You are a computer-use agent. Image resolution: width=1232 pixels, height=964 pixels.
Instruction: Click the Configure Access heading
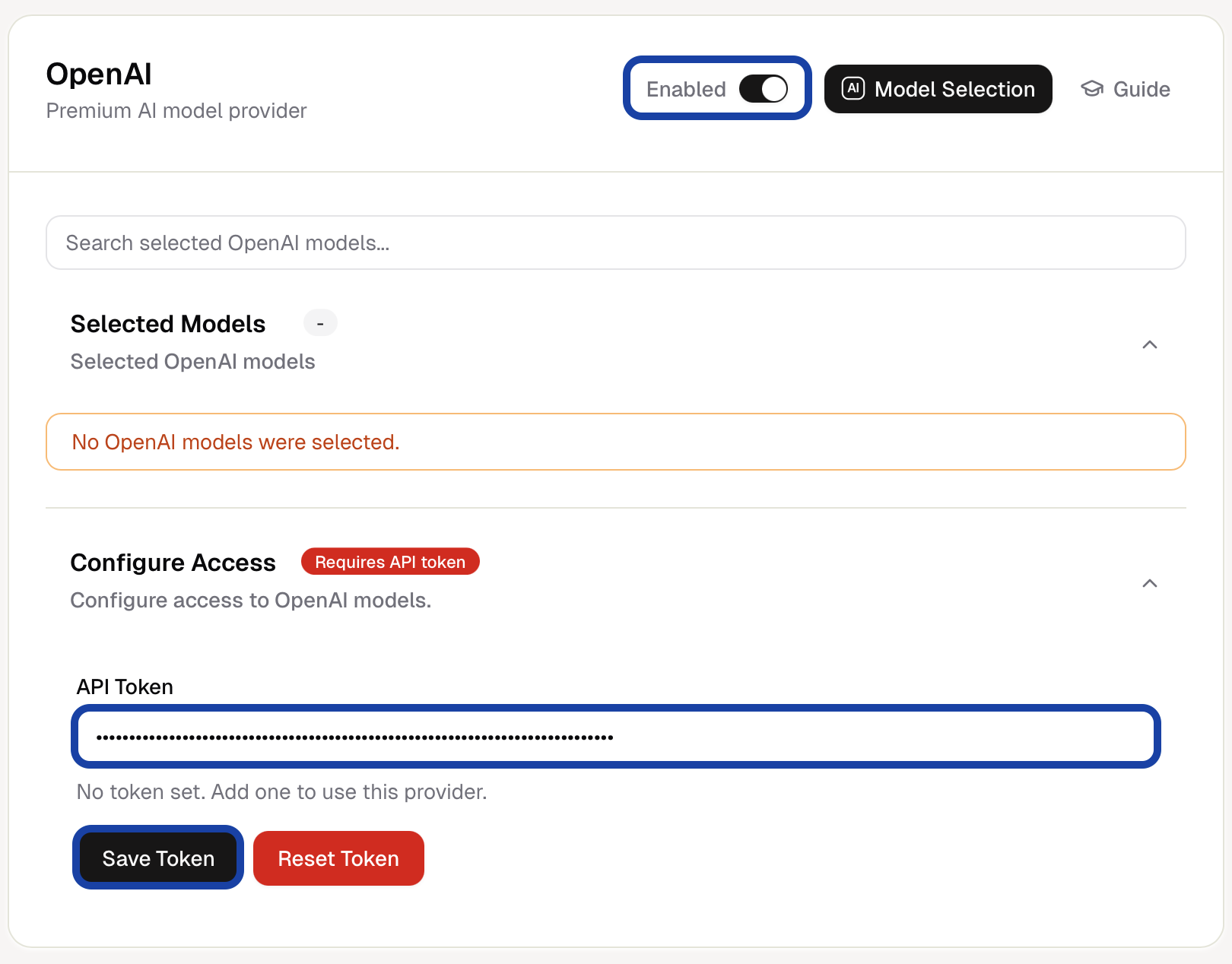click(173, 563)
